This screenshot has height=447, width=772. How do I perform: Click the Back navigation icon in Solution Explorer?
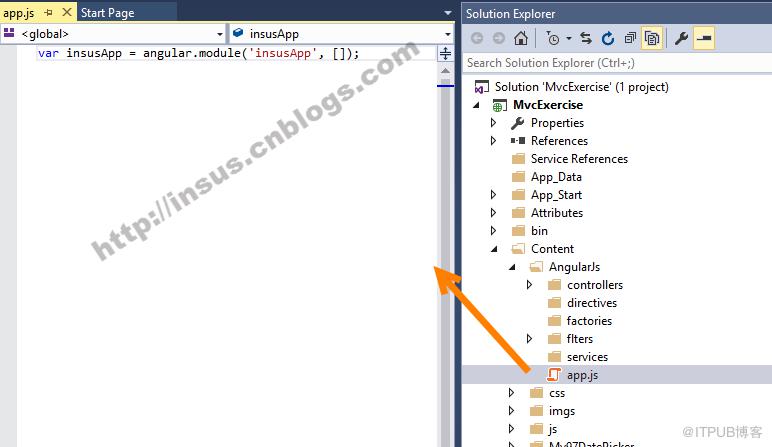[x=477, y=38]
